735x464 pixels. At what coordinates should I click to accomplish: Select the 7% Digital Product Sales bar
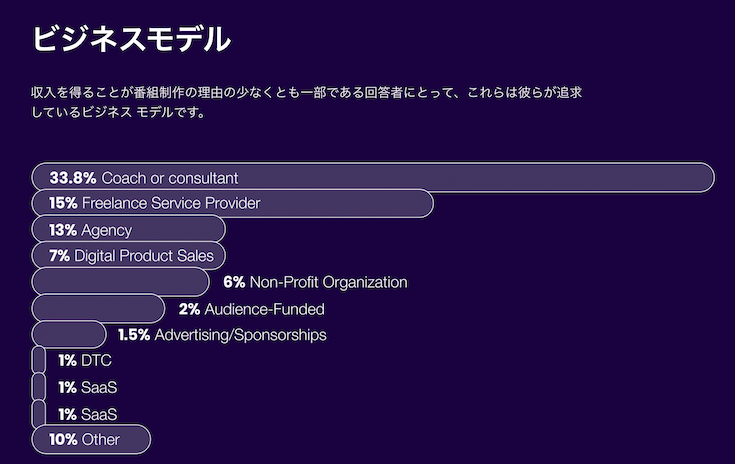128,256
